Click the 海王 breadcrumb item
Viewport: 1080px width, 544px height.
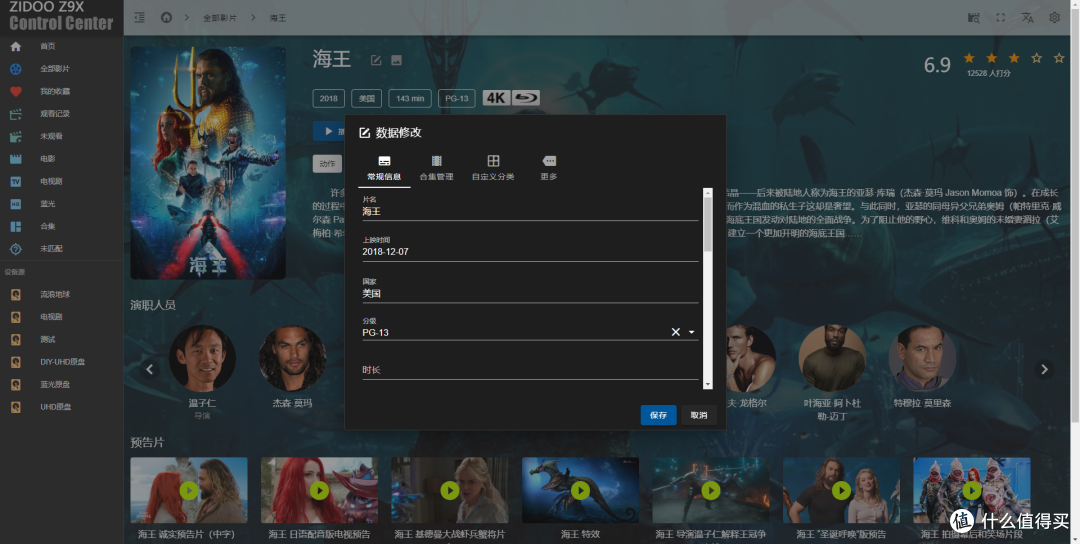(278, 19)
